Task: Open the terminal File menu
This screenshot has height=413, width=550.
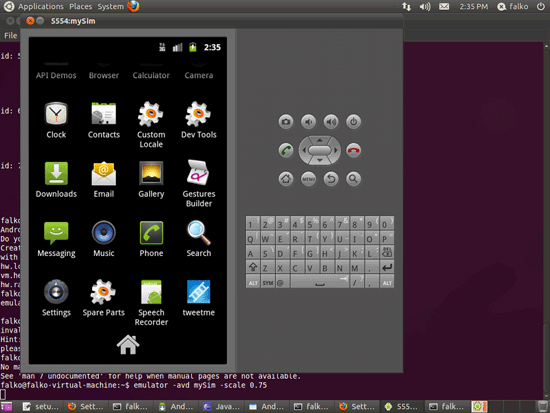Action: (10, 35)
